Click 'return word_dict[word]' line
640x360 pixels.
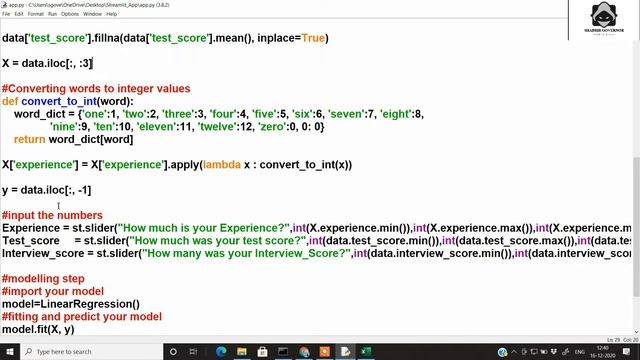[73, 139]
